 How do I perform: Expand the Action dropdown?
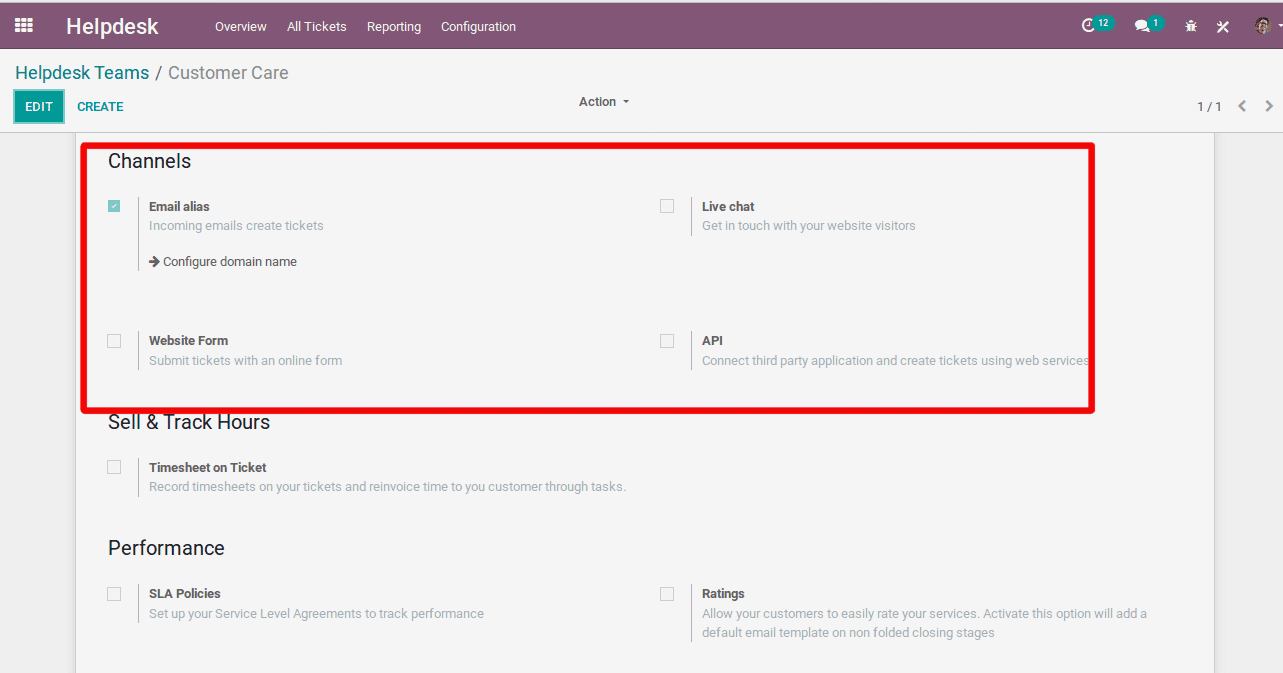click(x=604, y=102)
